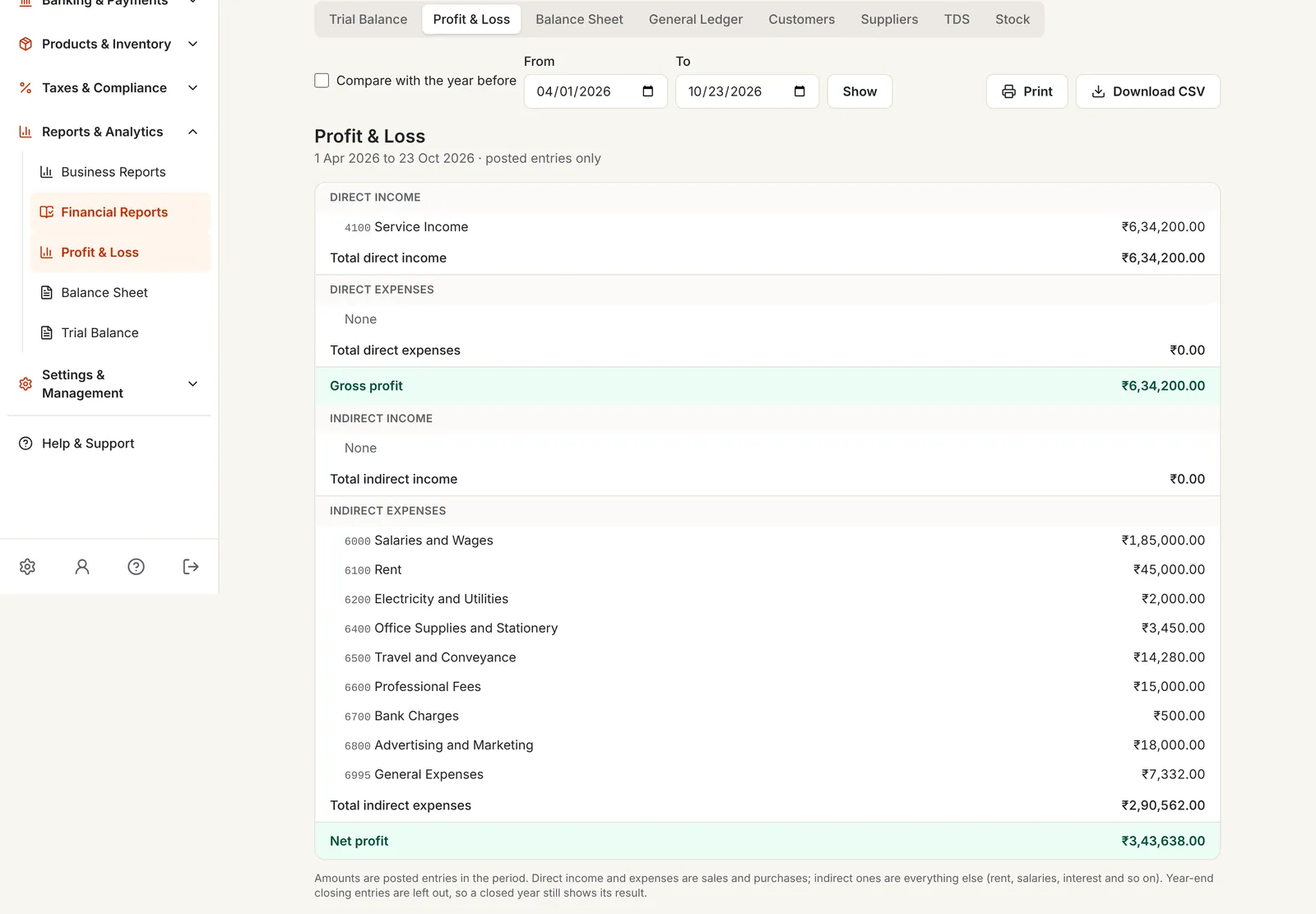This screenshot has height=914, width=1316.
Task: Open the General Ledger tab
Action: 696,19
